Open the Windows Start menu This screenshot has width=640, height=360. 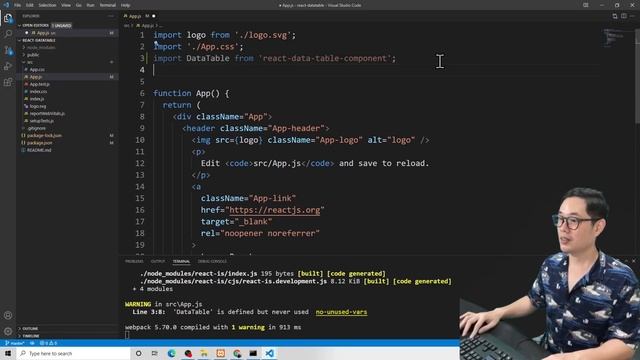(8, 353)
